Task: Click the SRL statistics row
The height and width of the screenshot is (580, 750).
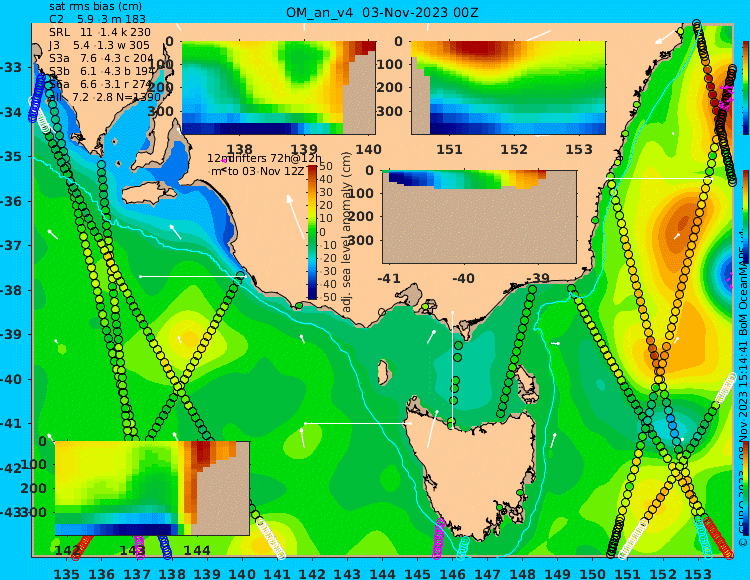Action: (99, 33)
